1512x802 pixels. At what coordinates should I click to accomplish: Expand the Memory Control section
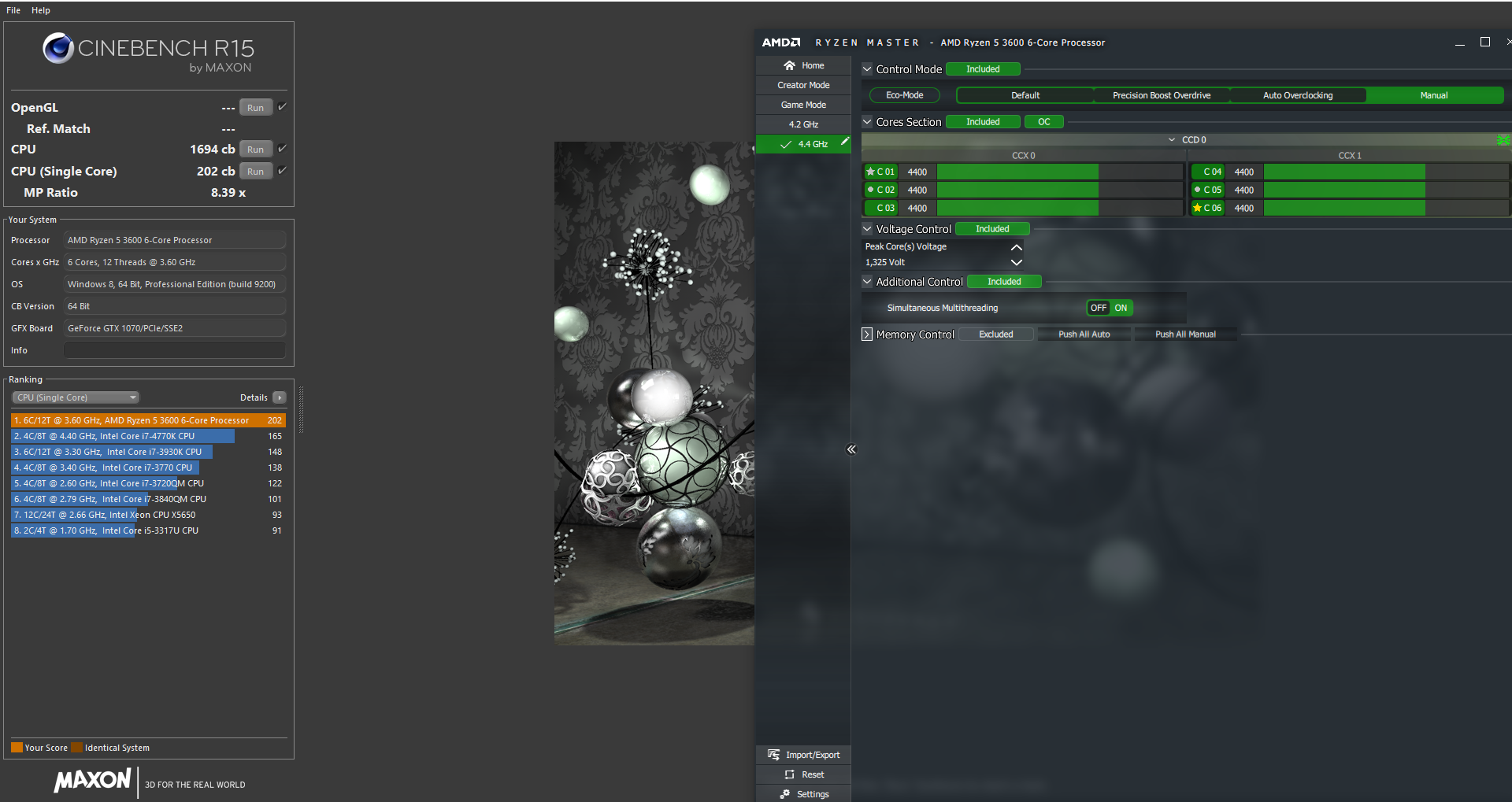click(867, 334)
